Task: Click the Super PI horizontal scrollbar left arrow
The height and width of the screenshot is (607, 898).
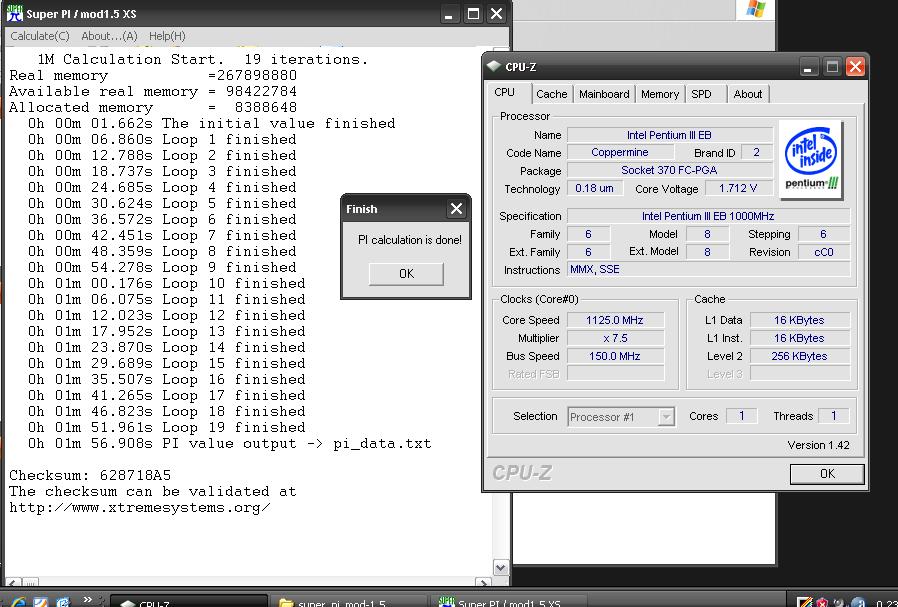Action: tap(13, 583)
